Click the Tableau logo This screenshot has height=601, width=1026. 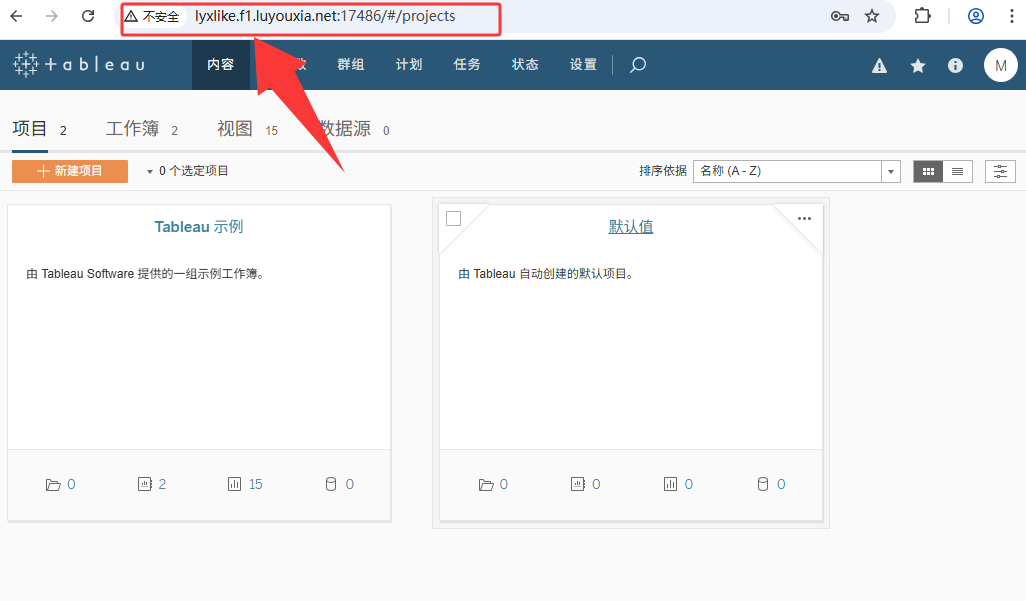tap(79, 64)
